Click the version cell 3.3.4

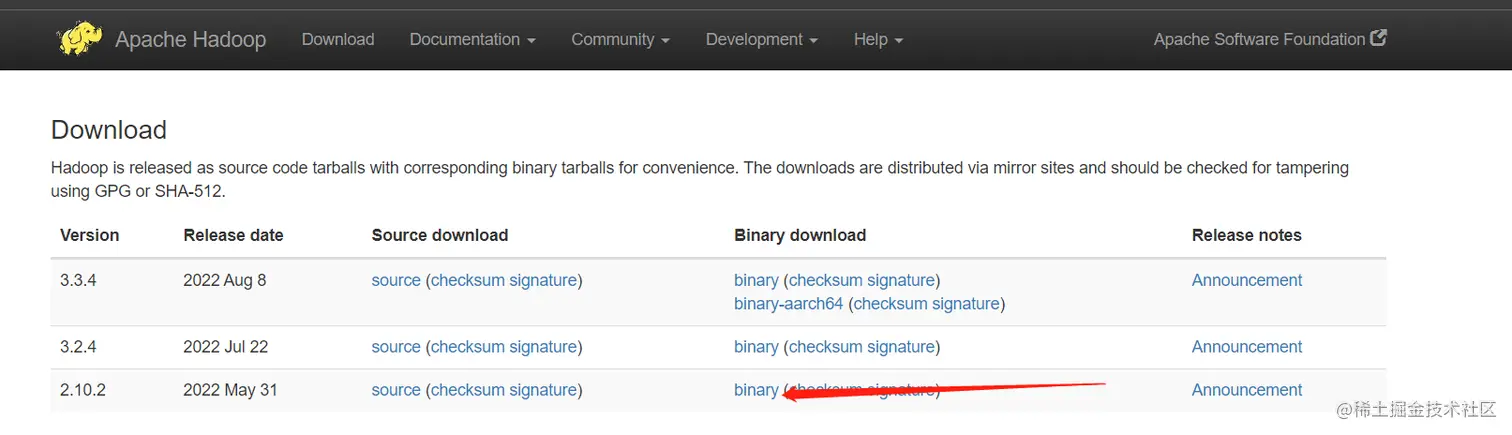(x=78, y=281)
